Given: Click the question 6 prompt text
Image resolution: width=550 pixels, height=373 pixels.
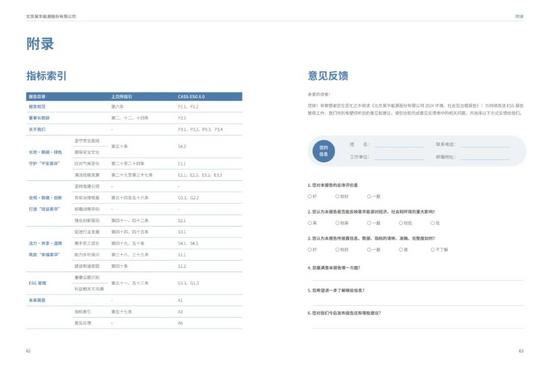Looking at the screenshot, I should [344, 313].
